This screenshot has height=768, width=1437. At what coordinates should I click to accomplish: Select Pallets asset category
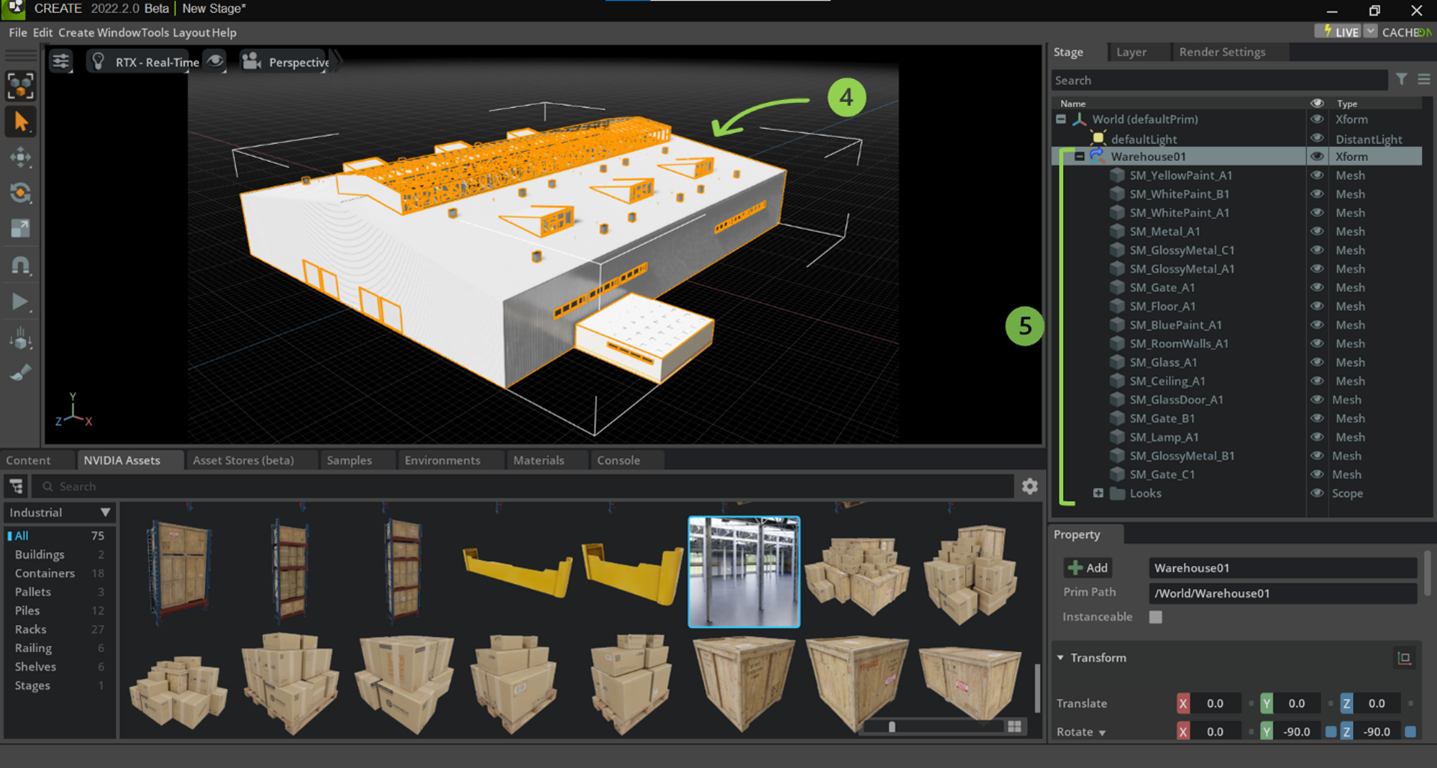pyautogui.click(x=33, y=592)
